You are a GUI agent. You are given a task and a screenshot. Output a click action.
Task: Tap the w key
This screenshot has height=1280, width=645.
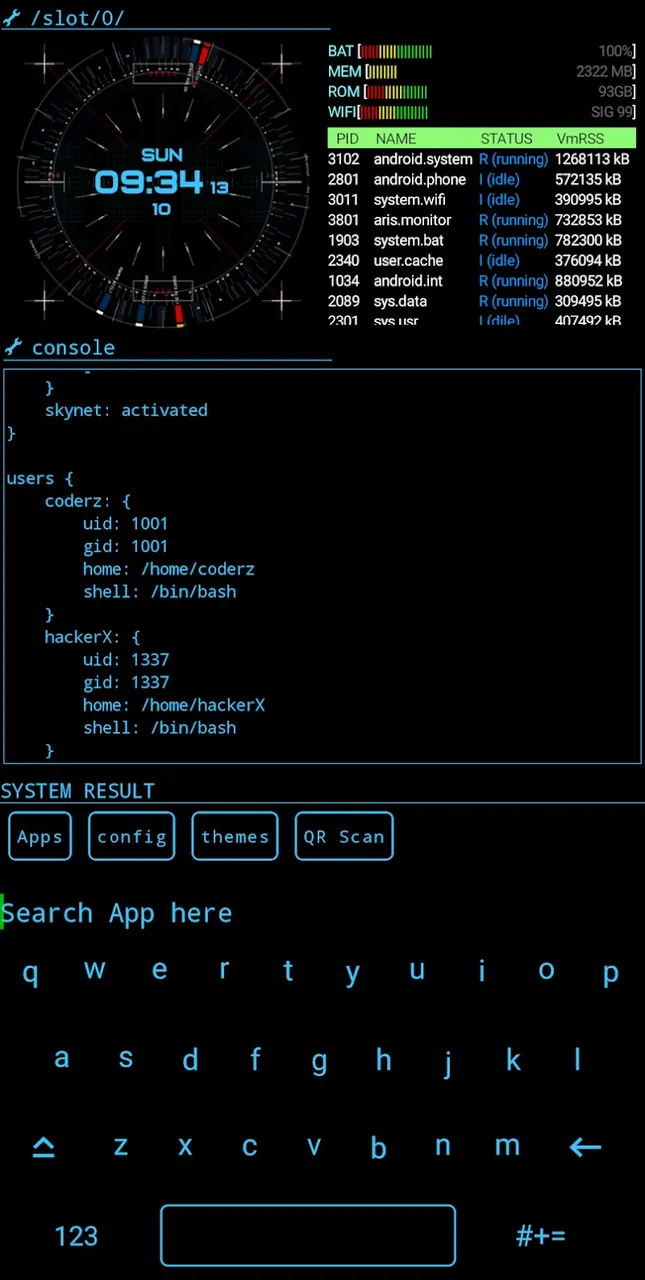point(95,969)
